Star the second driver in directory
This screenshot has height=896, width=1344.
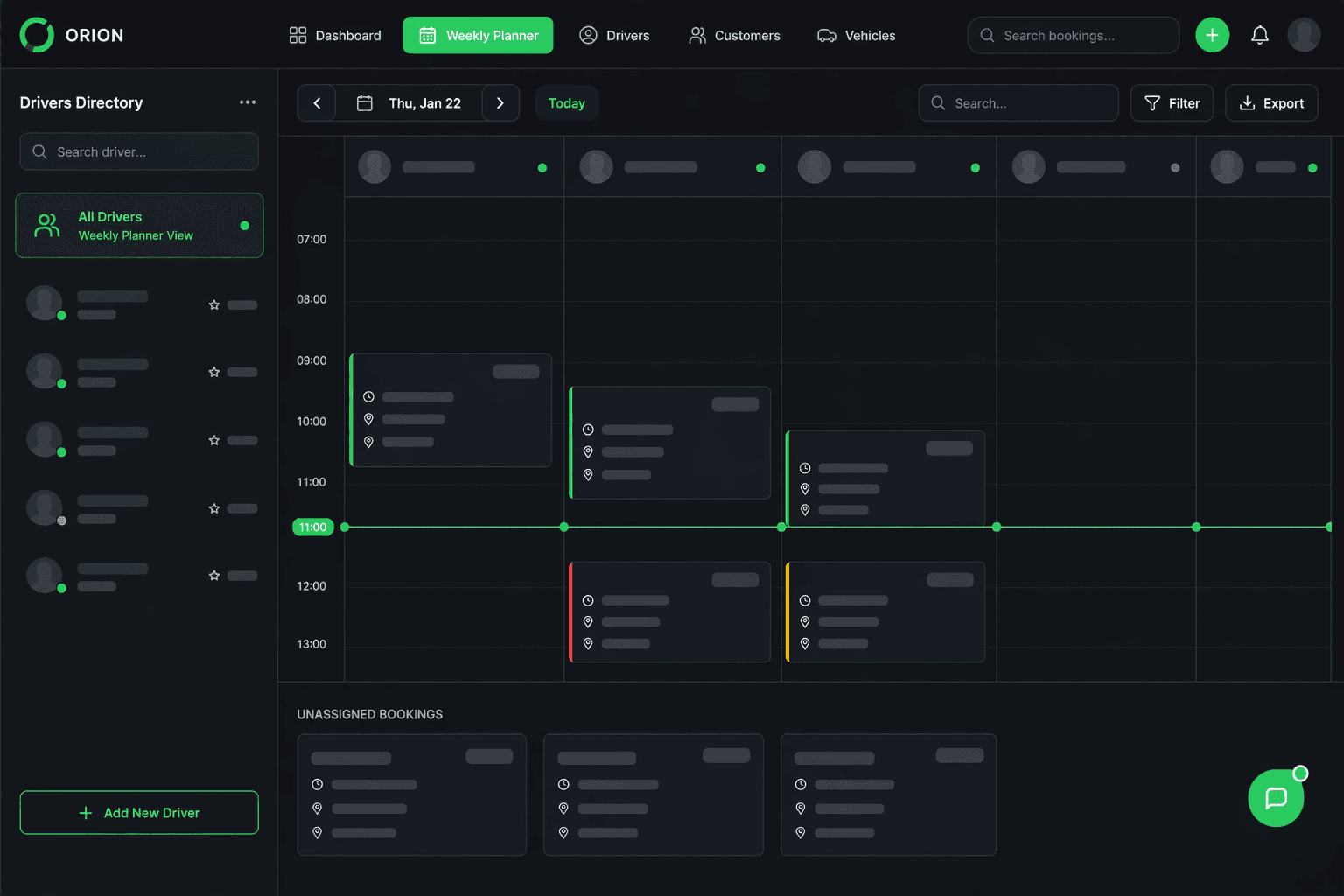[x=214, y=373]
